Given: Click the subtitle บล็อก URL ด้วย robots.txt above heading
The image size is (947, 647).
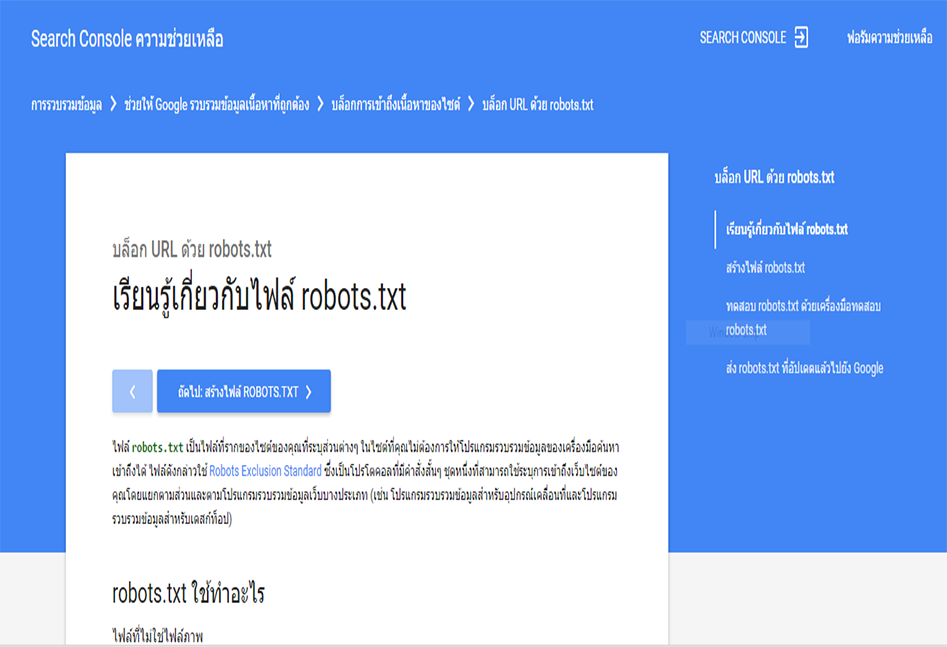Looking at the screenshot, I should tap(192, 249).
